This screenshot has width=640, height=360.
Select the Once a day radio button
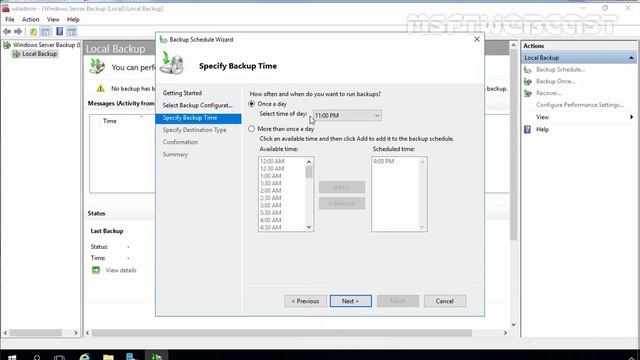pyautogui.click(x=251, y=104)
